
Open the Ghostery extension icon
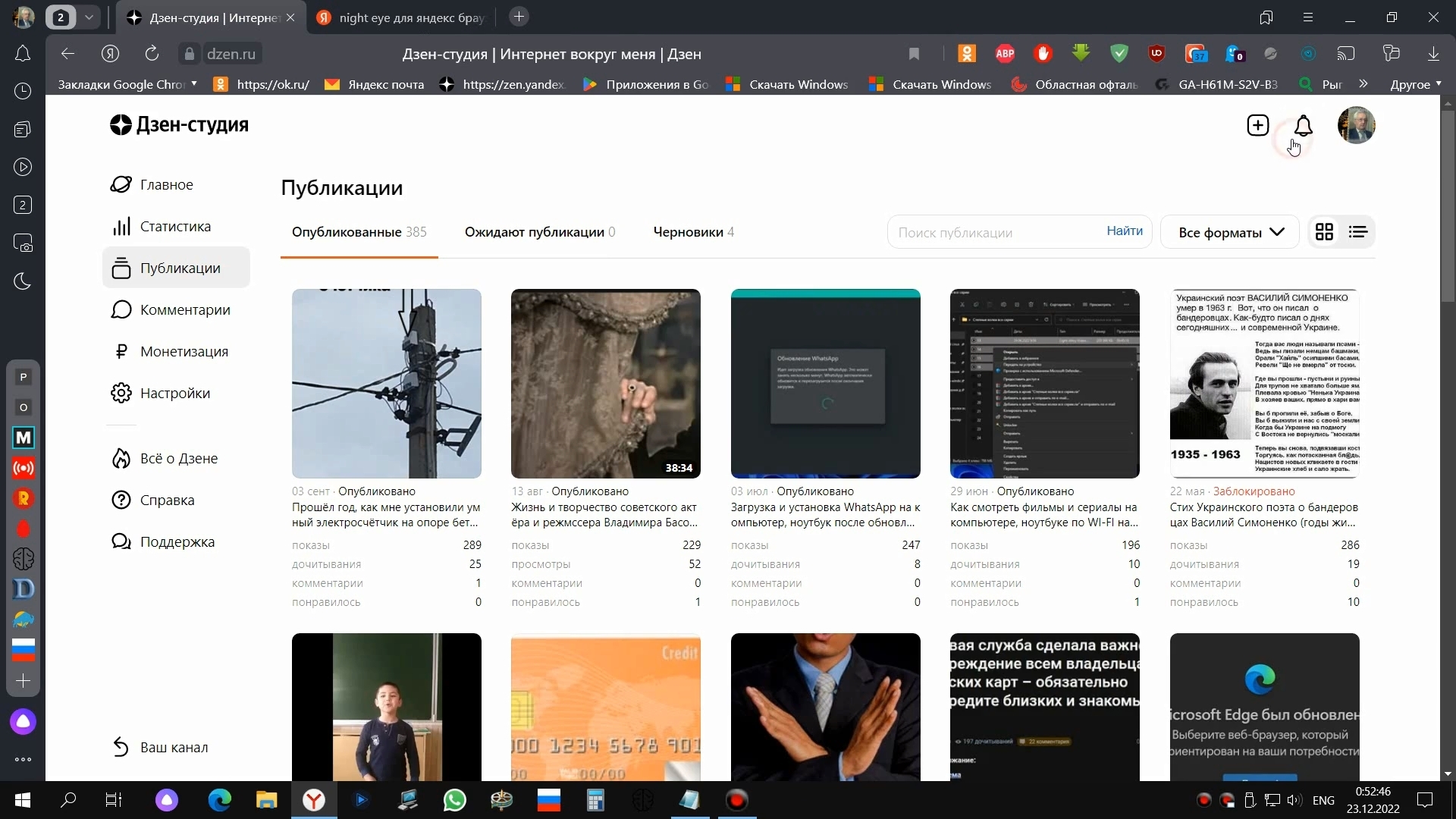(x=1234, y=53)
